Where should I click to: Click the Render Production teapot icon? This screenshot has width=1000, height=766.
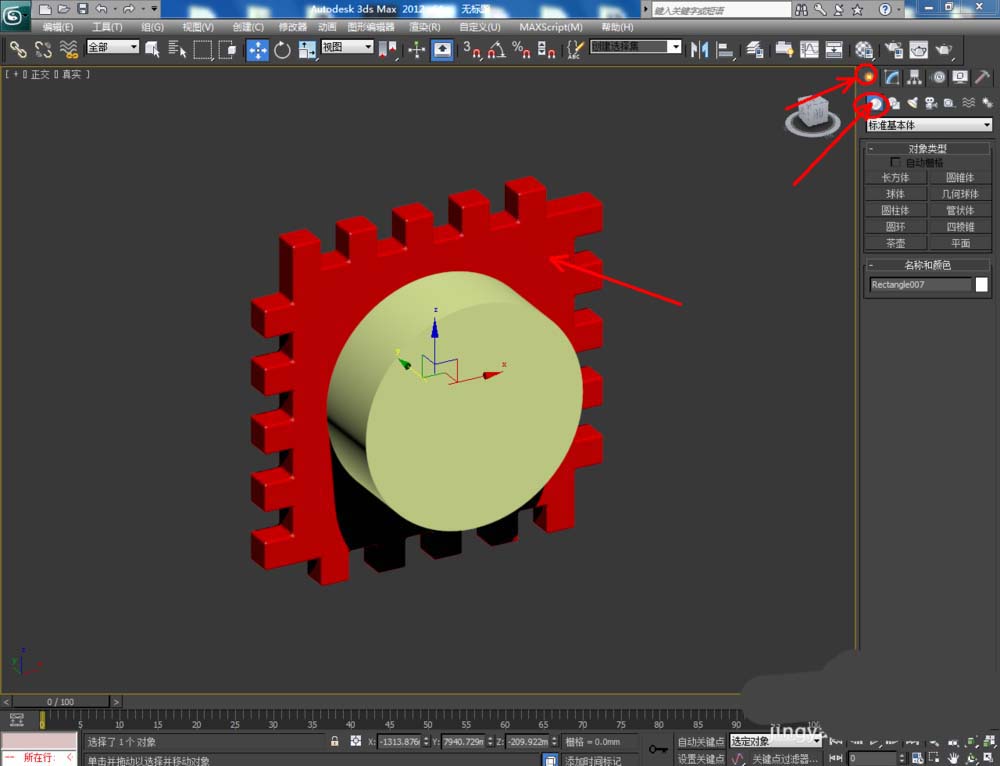tap(943, 50)
